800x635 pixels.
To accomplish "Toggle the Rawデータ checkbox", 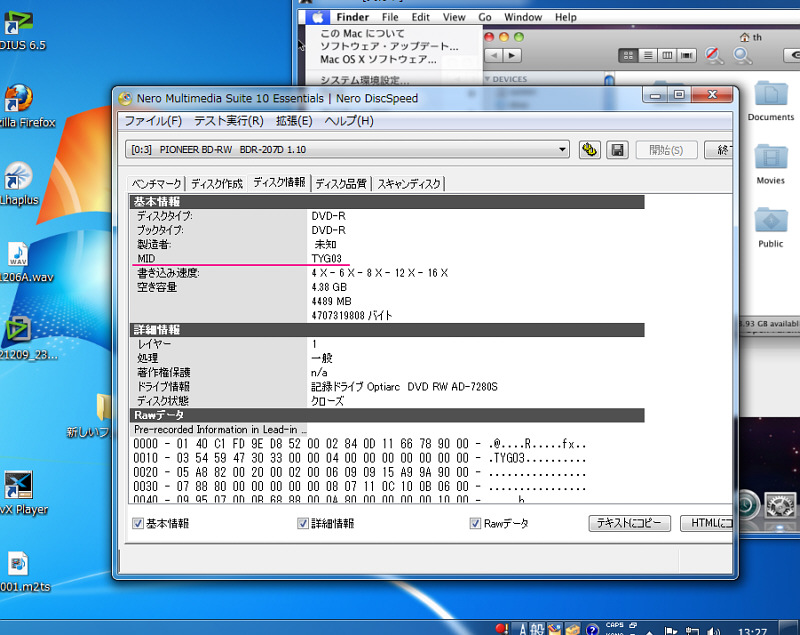I will (476, 523).
